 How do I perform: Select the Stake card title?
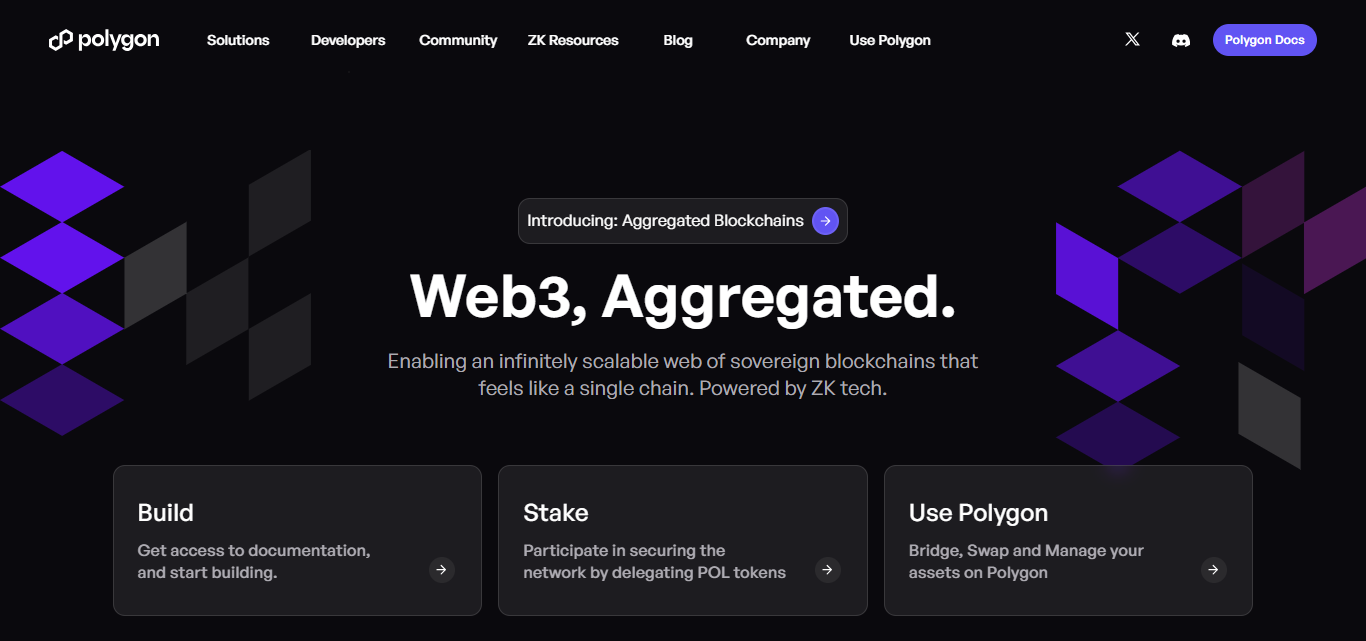pos(556,513)
